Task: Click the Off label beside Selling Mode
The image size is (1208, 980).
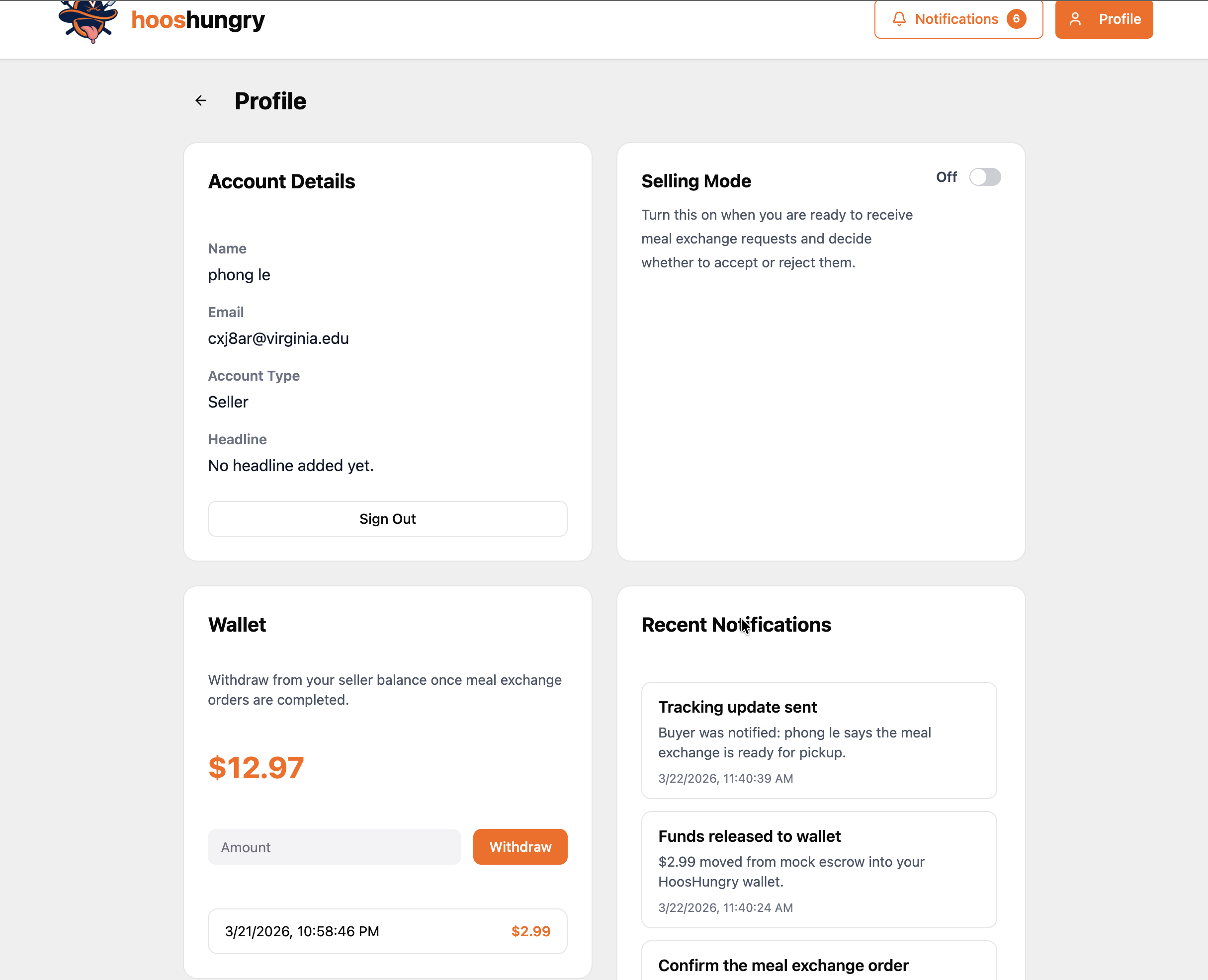Action: 947,177
